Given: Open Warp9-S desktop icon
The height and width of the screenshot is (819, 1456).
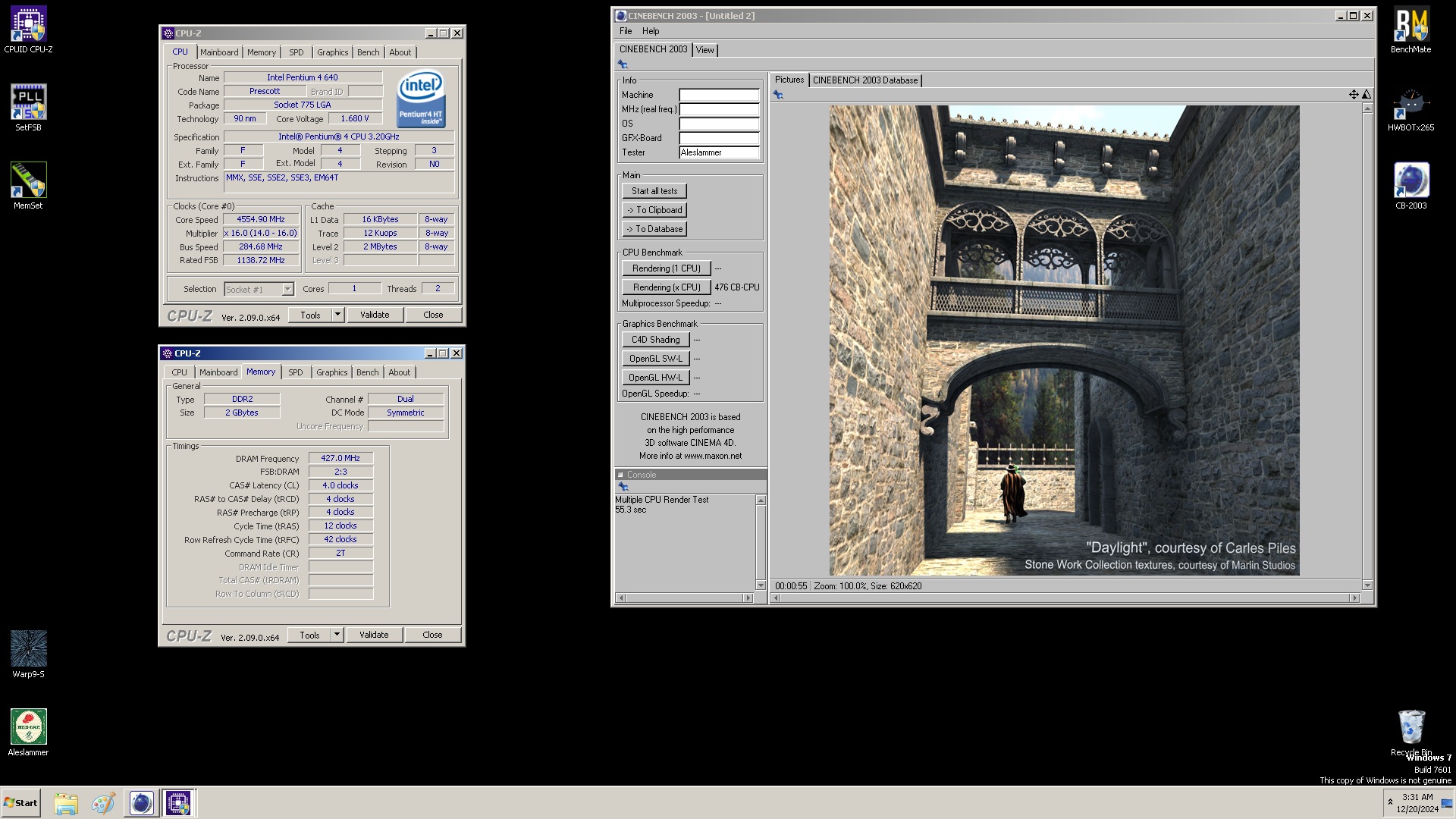Looking at the screenshot, I should pyautogui.click(x=28, y=654).
